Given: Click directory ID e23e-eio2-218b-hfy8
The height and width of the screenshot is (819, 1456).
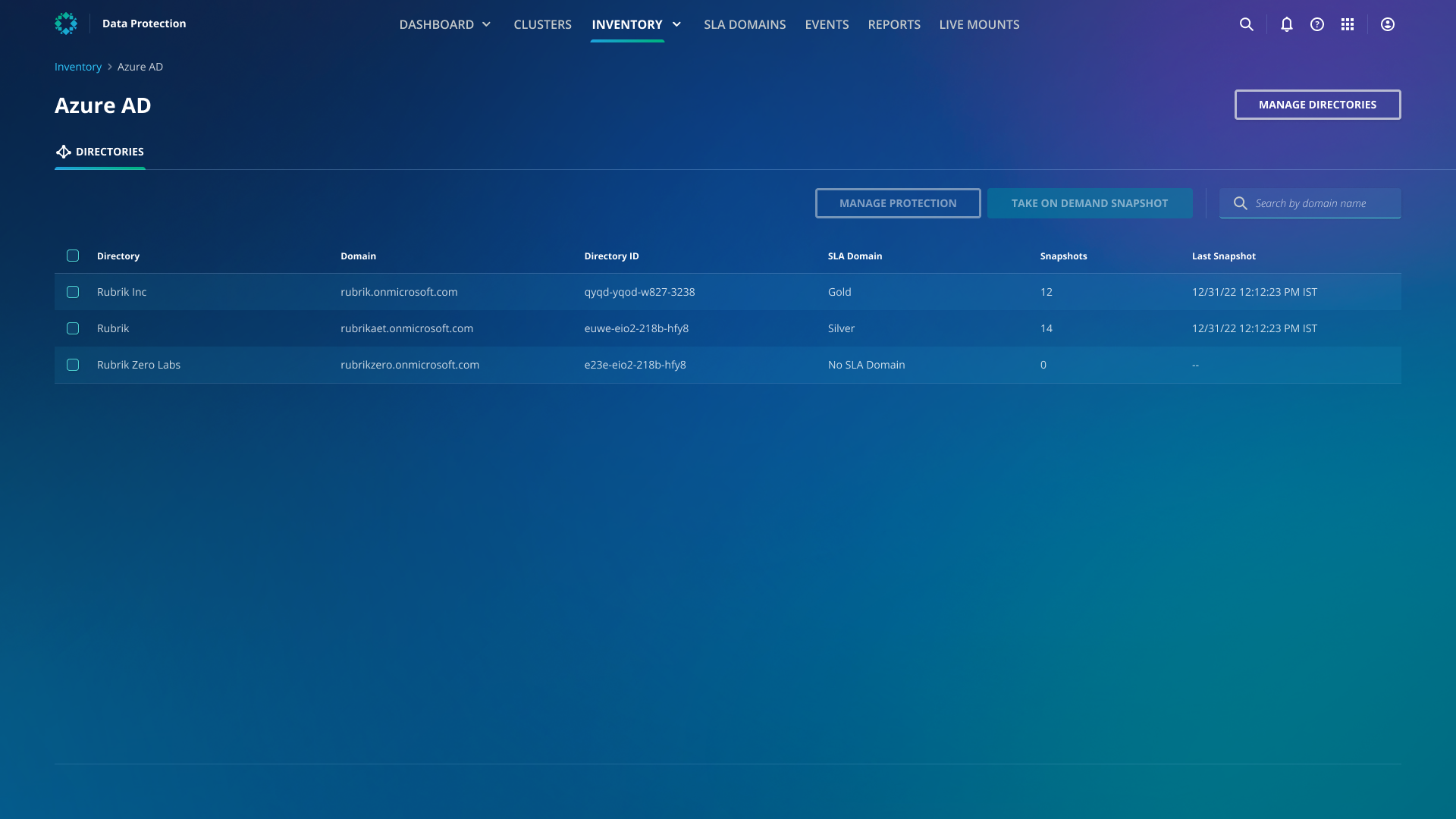Looking at the screenshot, I should click(x=635, y=365).
